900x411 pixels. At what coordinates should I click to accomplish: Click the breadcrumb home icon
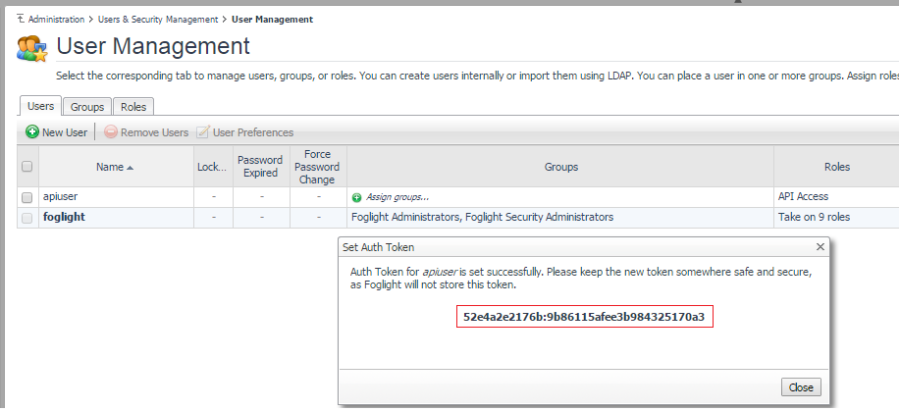pyautogui.click(x=22, y=19)
